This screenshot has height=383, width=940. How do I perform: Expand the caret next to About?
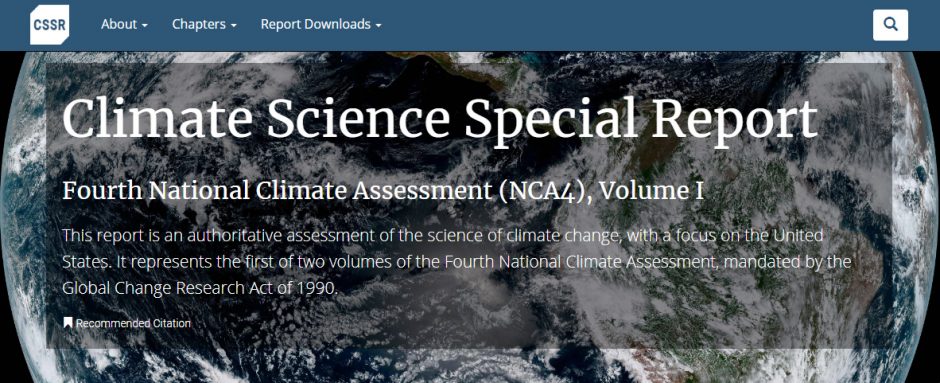144,25
